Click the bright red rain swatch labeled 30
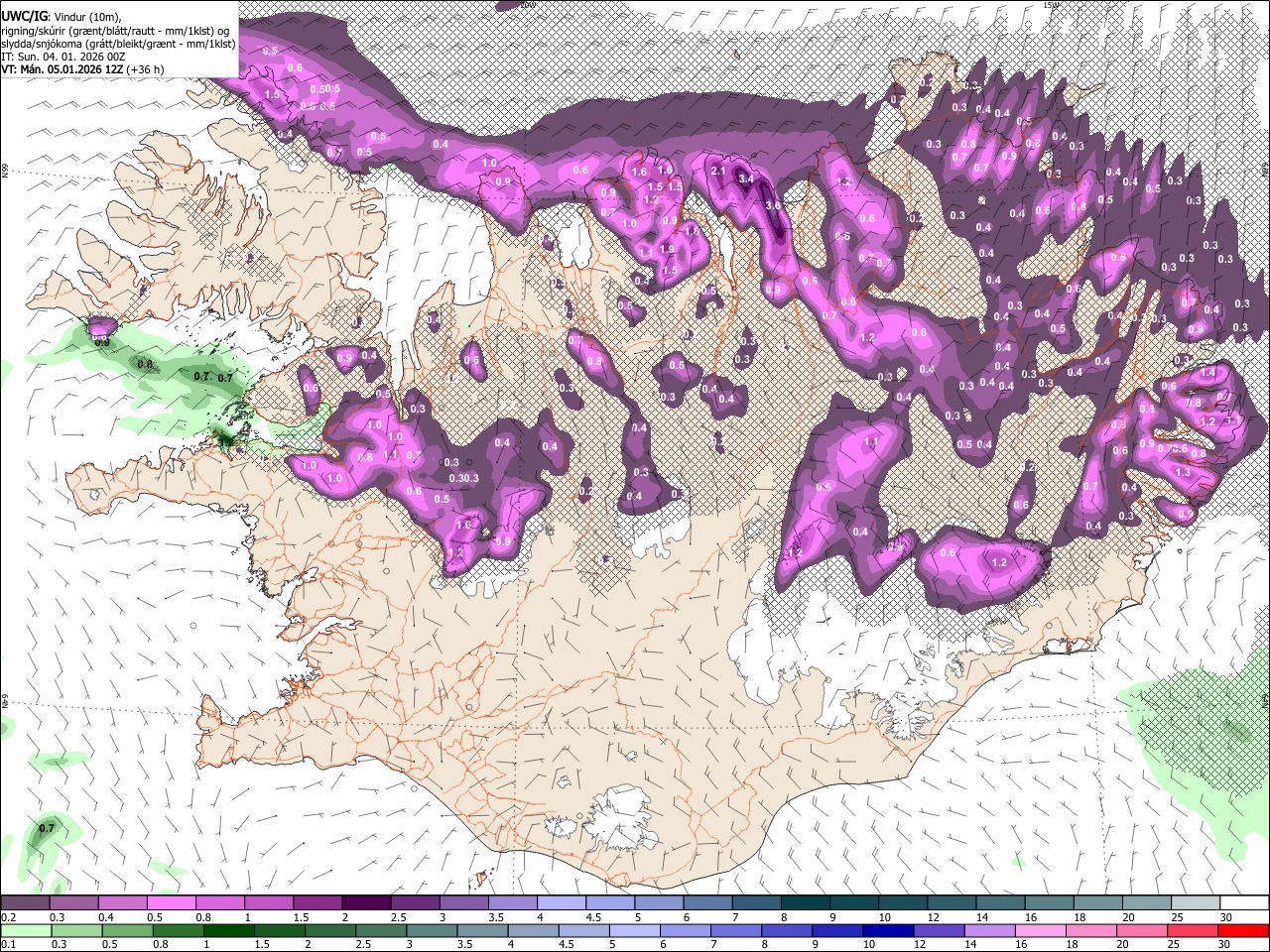The width and height of the screenshot is (1270, 952). 1244,930
